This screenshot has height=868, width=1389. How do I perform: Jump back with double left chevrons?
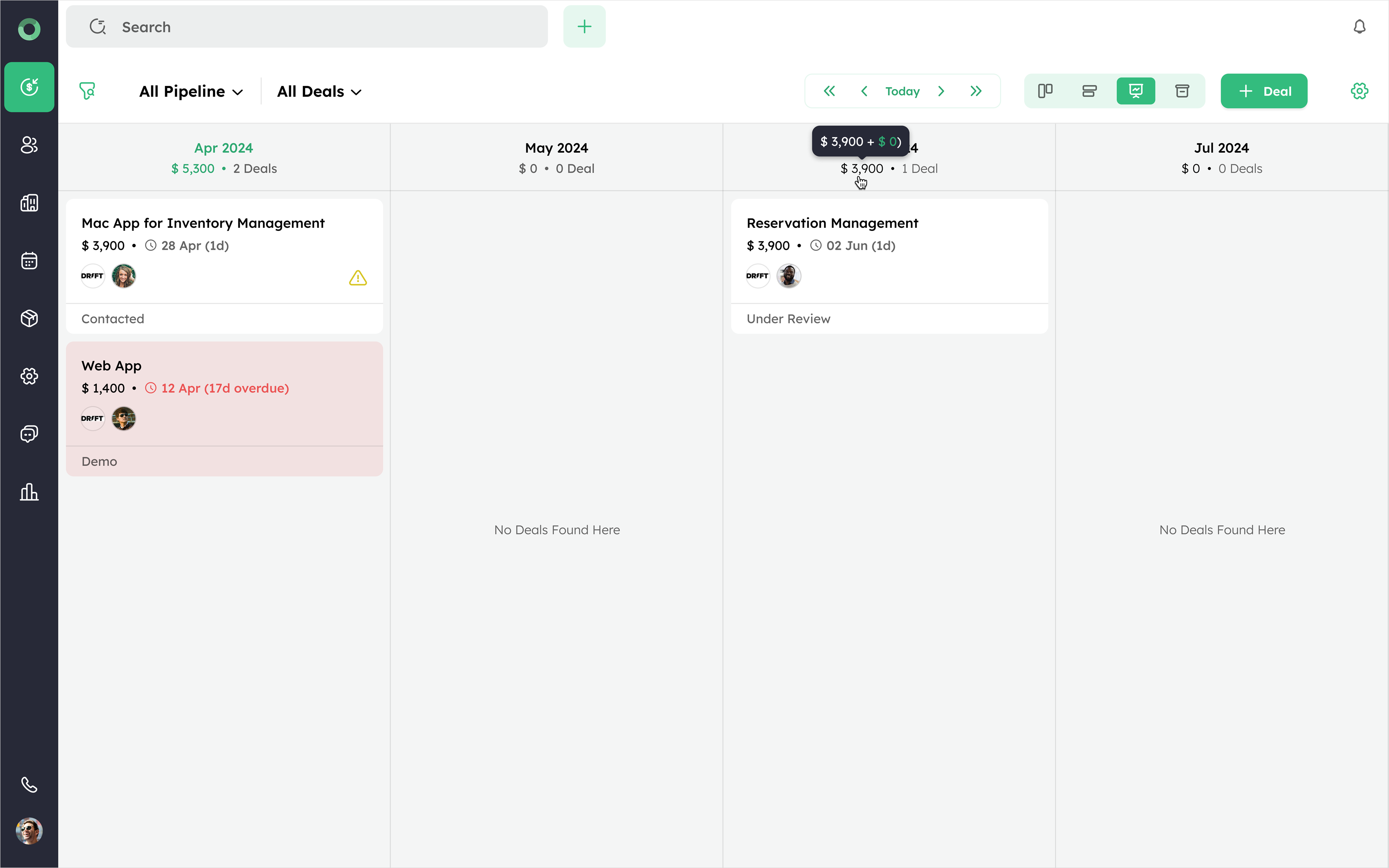point(829,91)
